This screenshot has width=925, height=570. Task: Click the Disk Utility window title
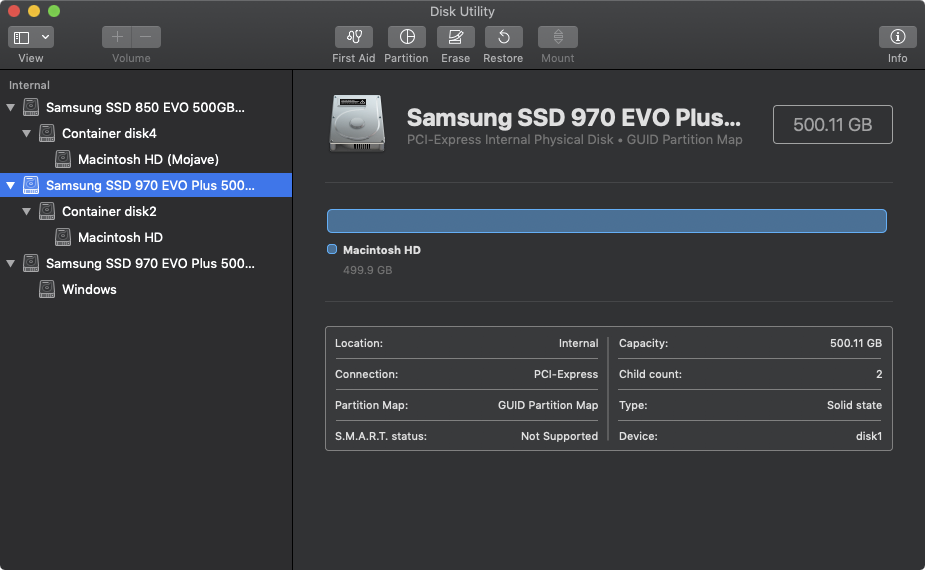(462, 11)
